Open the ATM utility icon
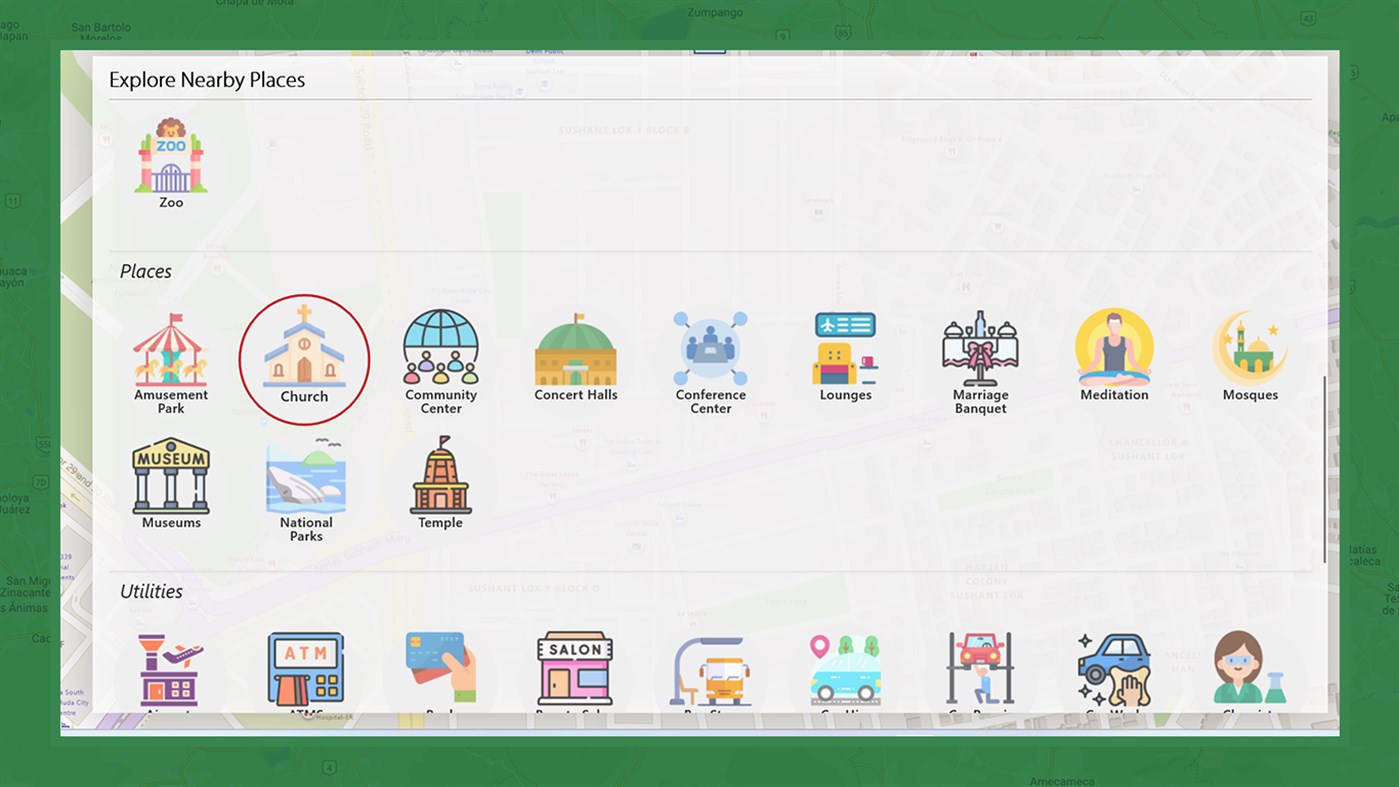 (x=306, y=669)
